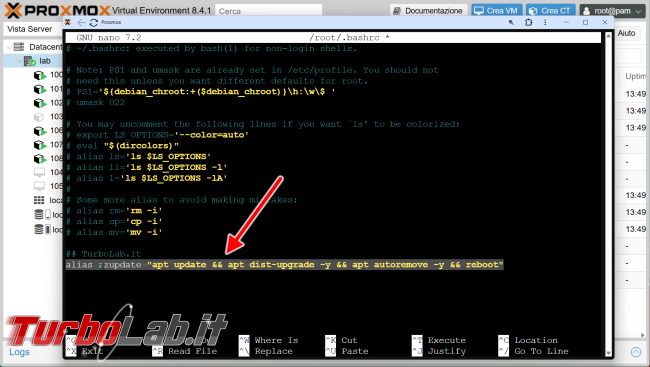This screenshot has width=650, height=367.
Task: Click the Uptime column header
Action: (635, 76)
